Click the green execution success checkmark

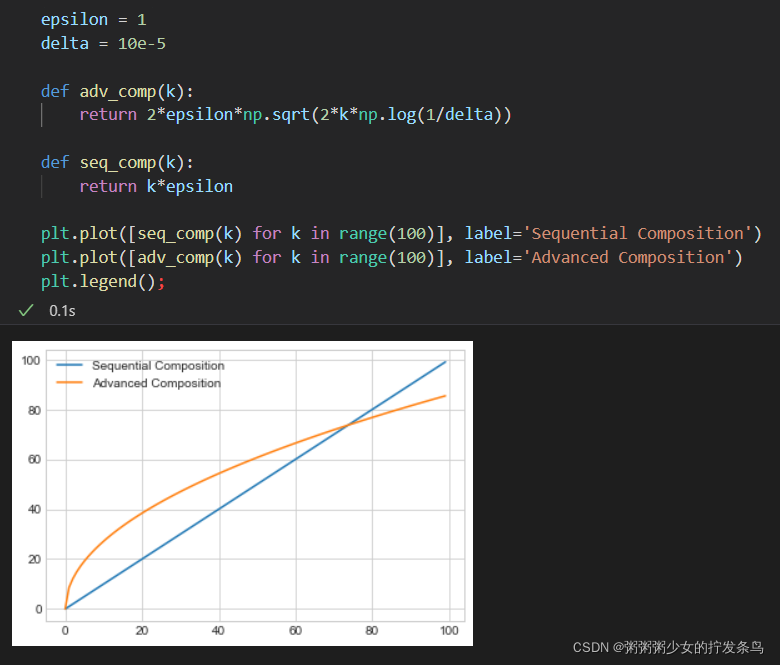pyautogui.click(x=26, y=310)
